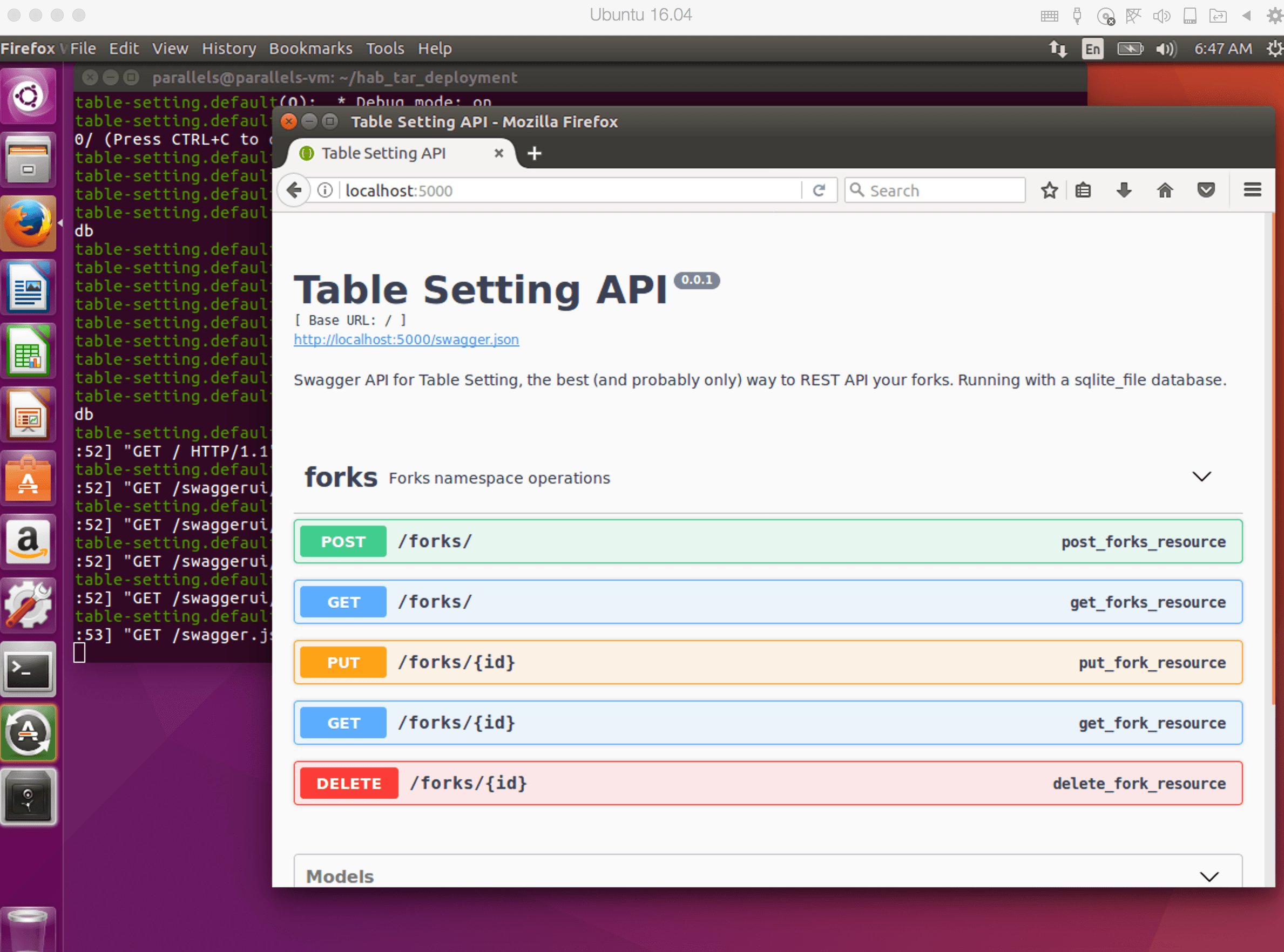This screenshot has height=952, width=1284.
Task: Select the Table Setting API tab
Action: tap(383, 153)
